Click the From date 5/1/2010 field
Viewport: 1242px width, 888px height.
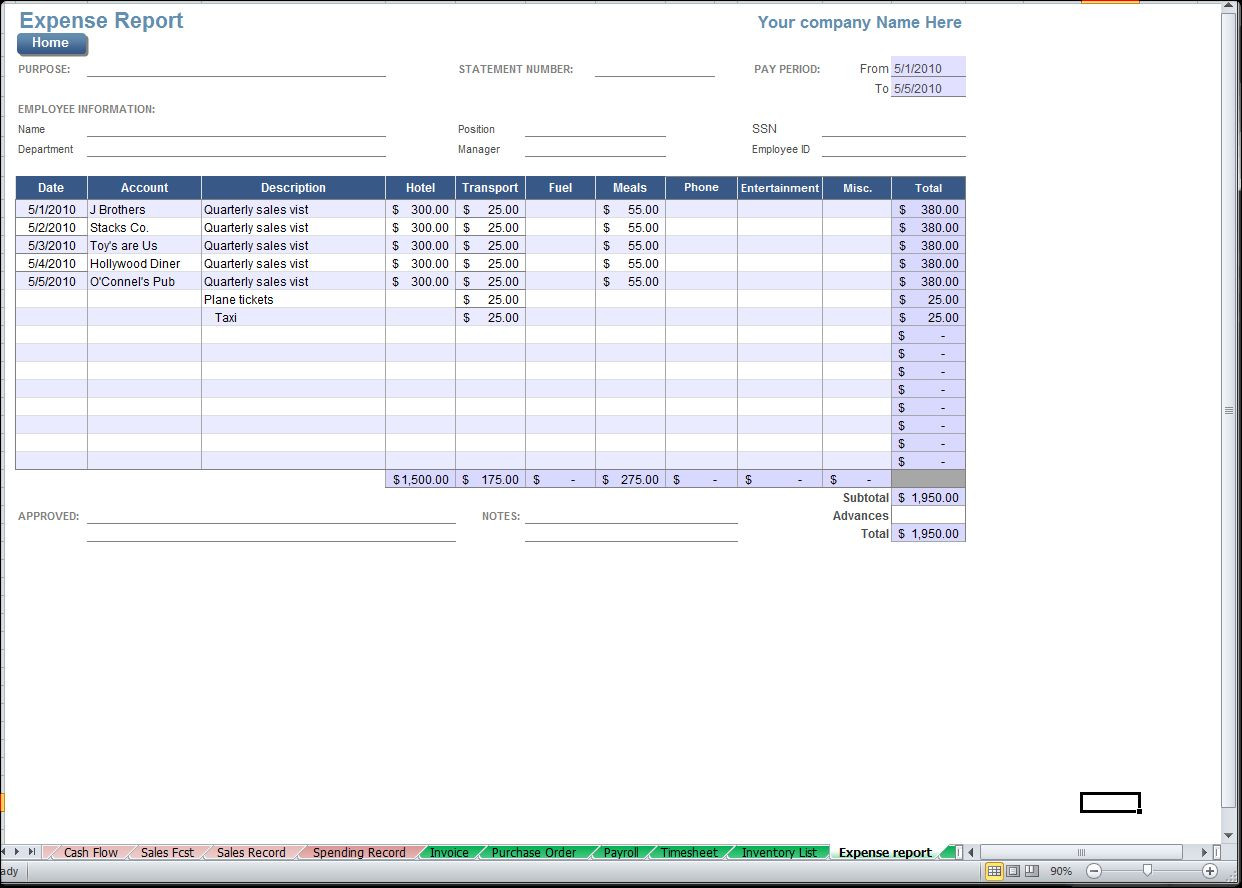pos(928,69)
